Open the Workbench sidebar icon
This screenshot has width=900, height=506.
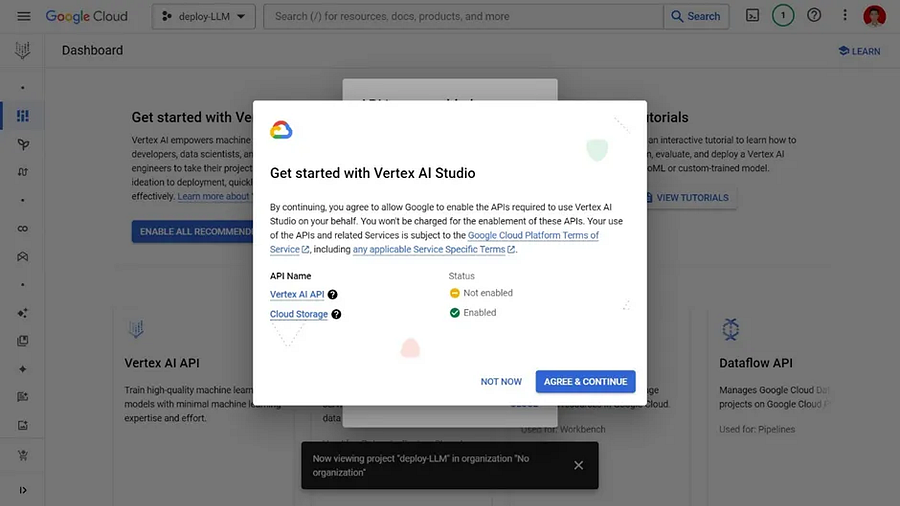tap(22, 256)
